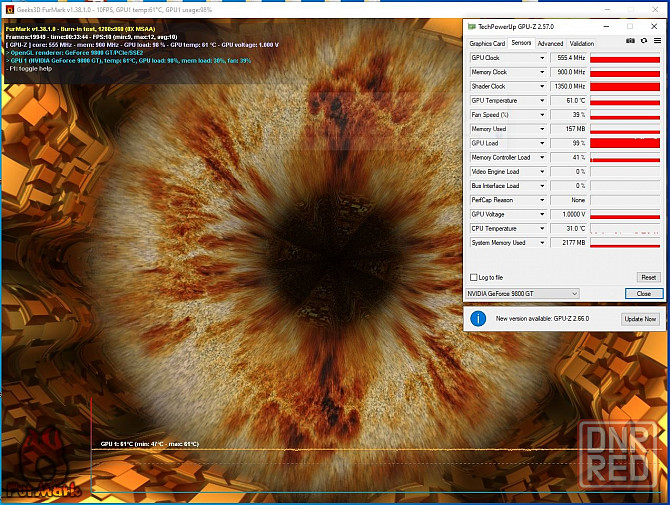670x505 pixels.
Task: Open the PerfCap Reason dropdown
Action: click(542, 200)
